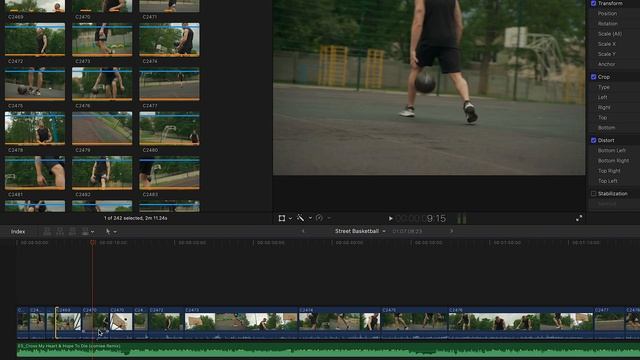This screenshot has height=360, width=640.
Task: Click the Rotation parameter label
Action: pyautogui.click(x=607, y=24)
